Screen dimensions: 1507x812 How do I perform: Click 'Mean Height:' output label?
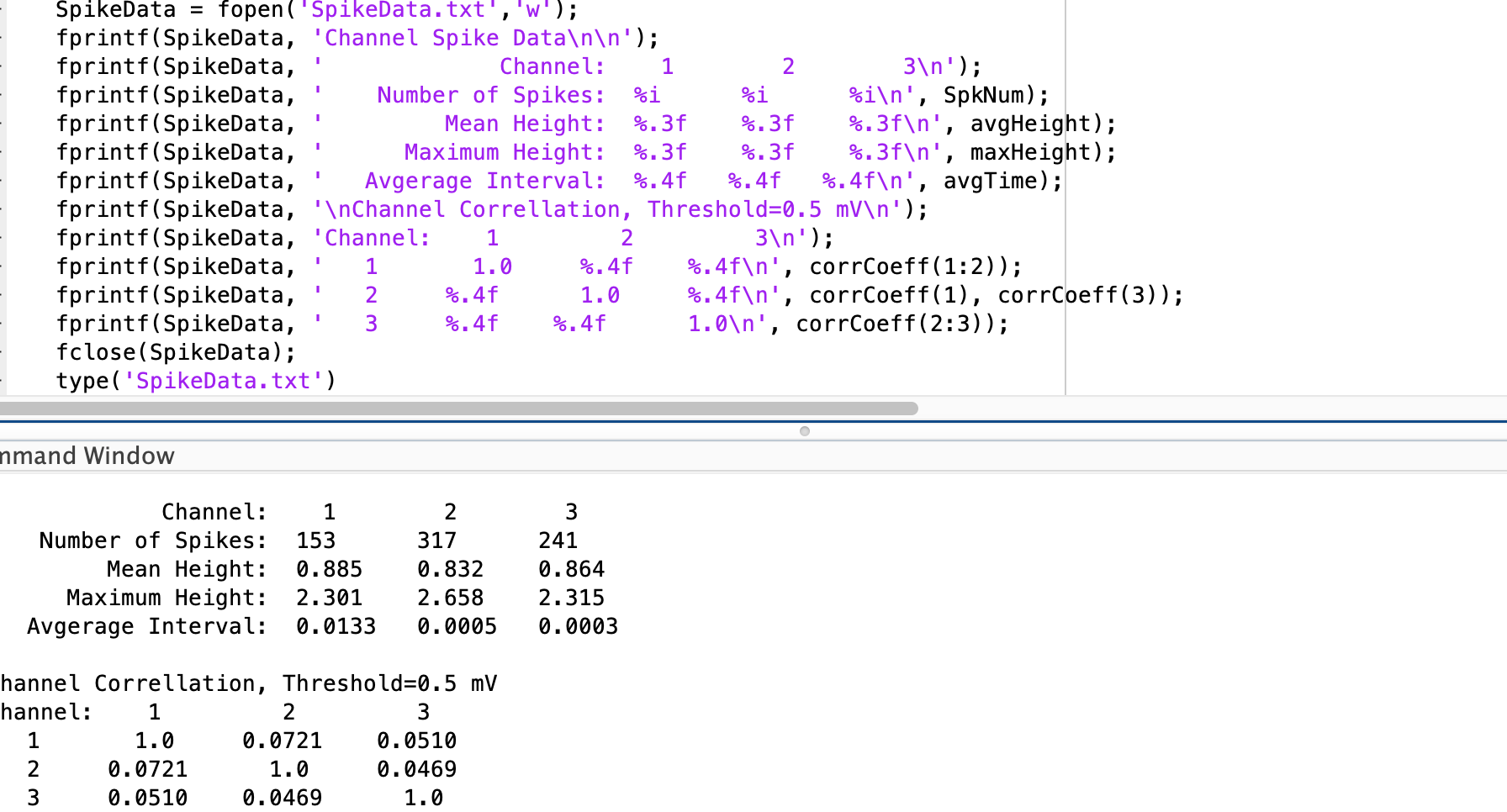click(187, 570)
